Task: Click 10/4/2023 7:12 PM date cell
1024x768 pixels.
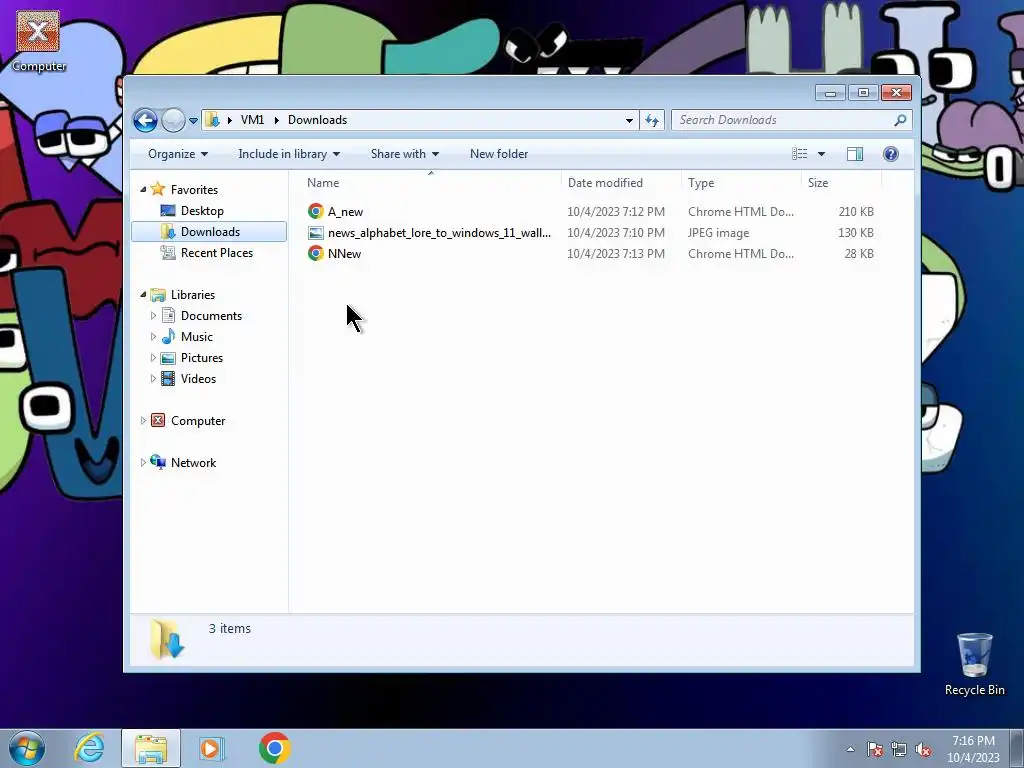Action: click(616, 212)
